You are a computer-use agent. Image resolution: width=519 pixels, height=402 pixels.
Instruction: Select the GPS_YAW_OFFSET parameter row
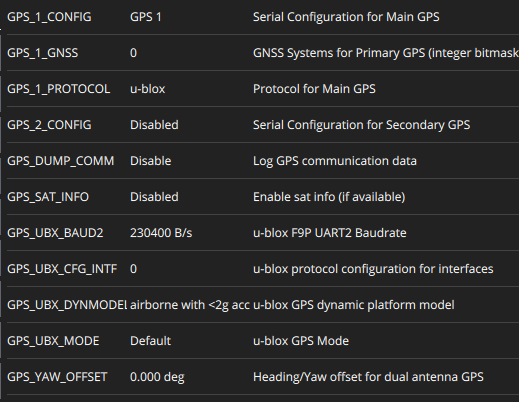click(263, 377)
